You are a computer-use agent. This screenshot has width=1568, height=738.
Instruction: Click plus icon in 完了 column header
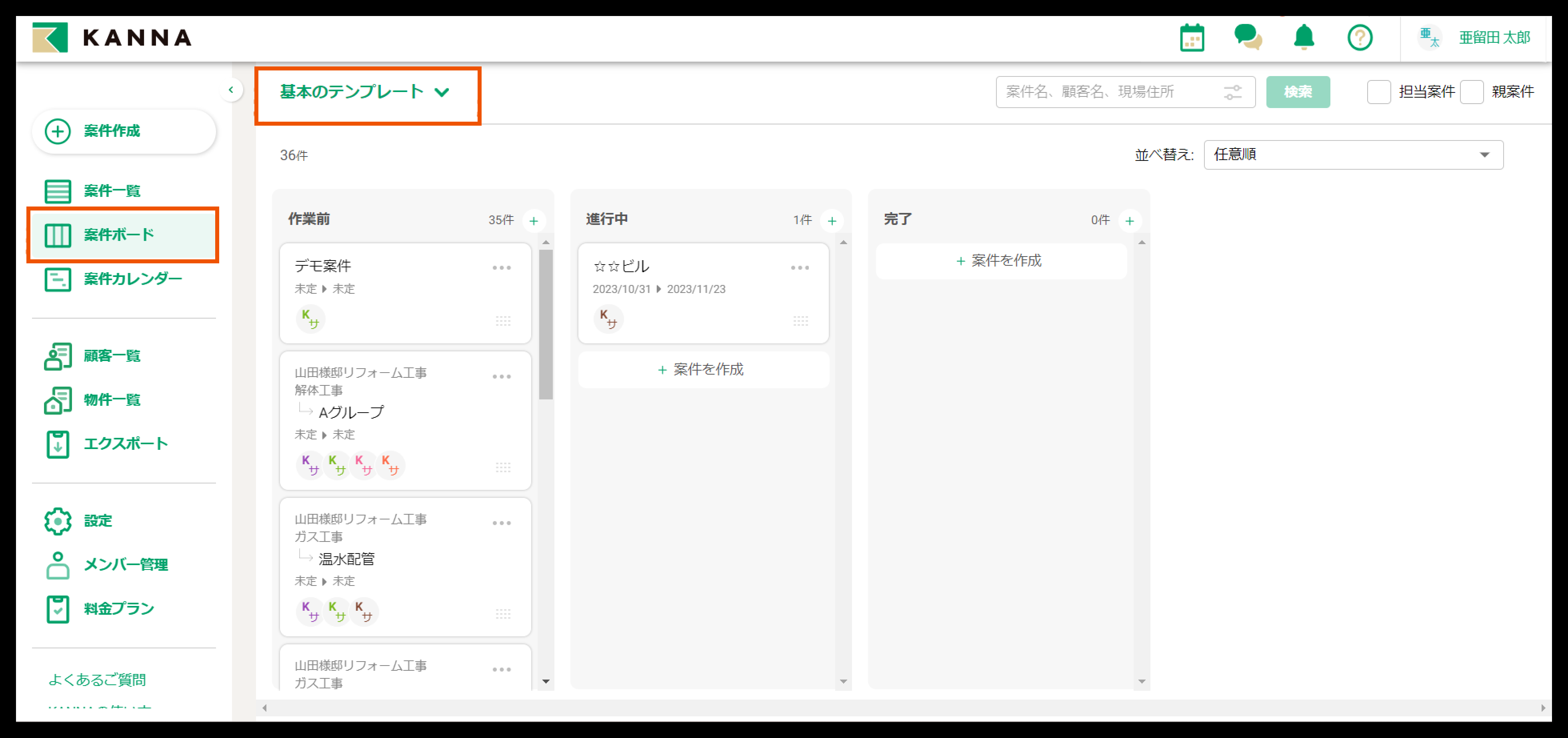(x=1130, y=221)
